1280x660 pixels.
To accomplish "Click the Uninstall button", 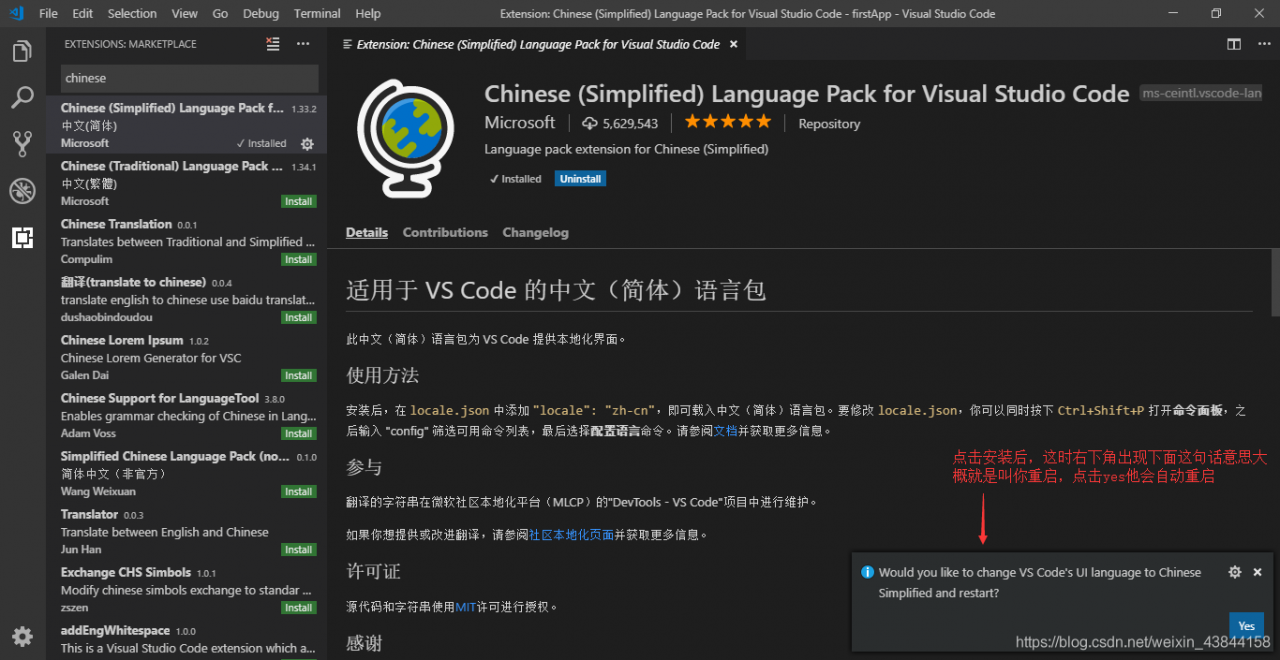I will click(581, 179).
